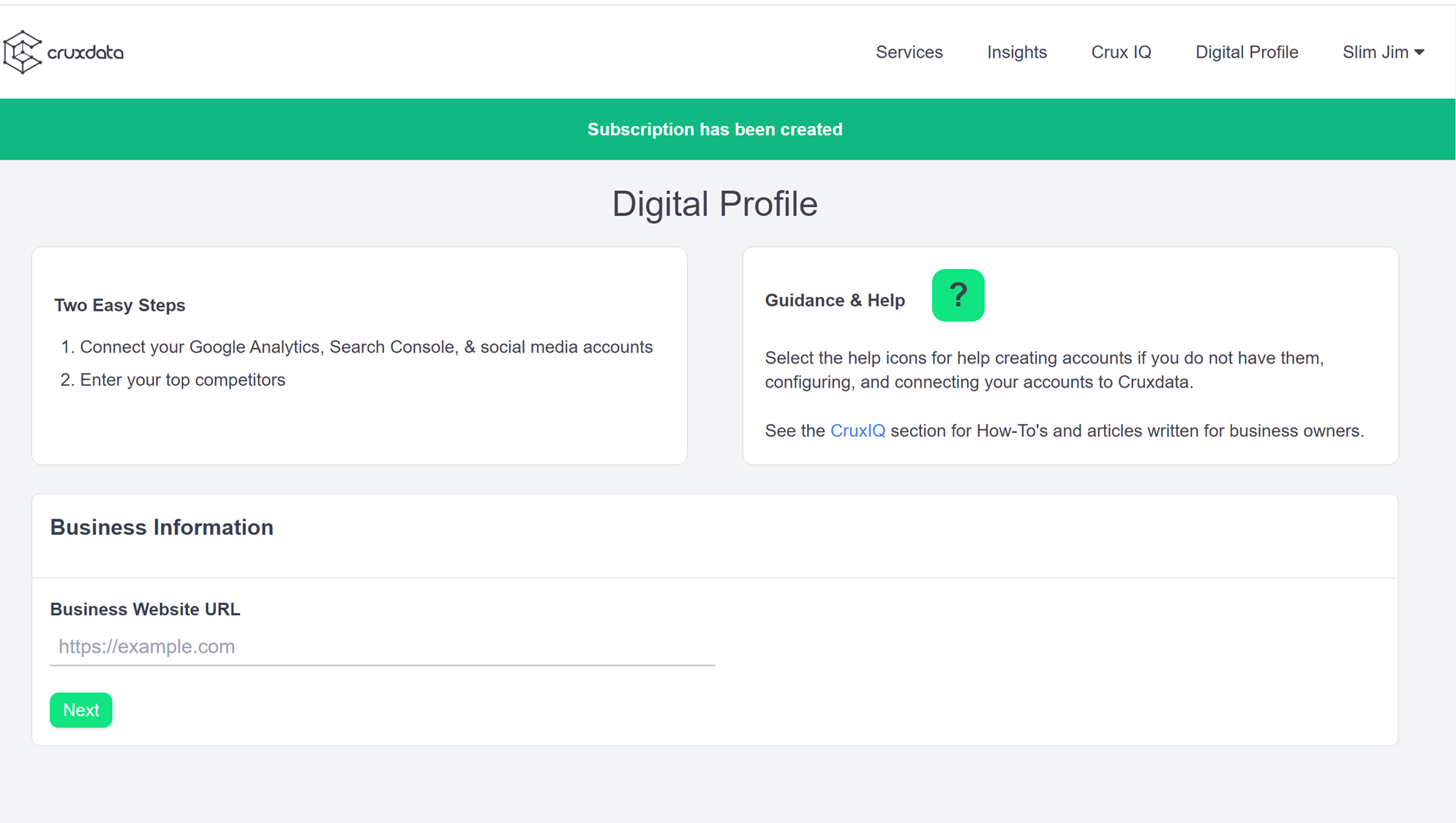1456x823 pixels.
Task: Open Crux IQ in navigation bar
Action: point(1121,53)
